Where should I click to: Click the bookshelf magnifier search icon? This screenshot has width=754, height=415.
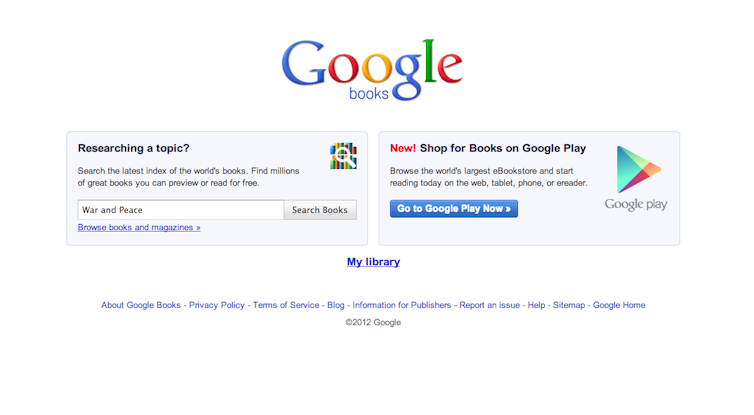pos(343,156)
